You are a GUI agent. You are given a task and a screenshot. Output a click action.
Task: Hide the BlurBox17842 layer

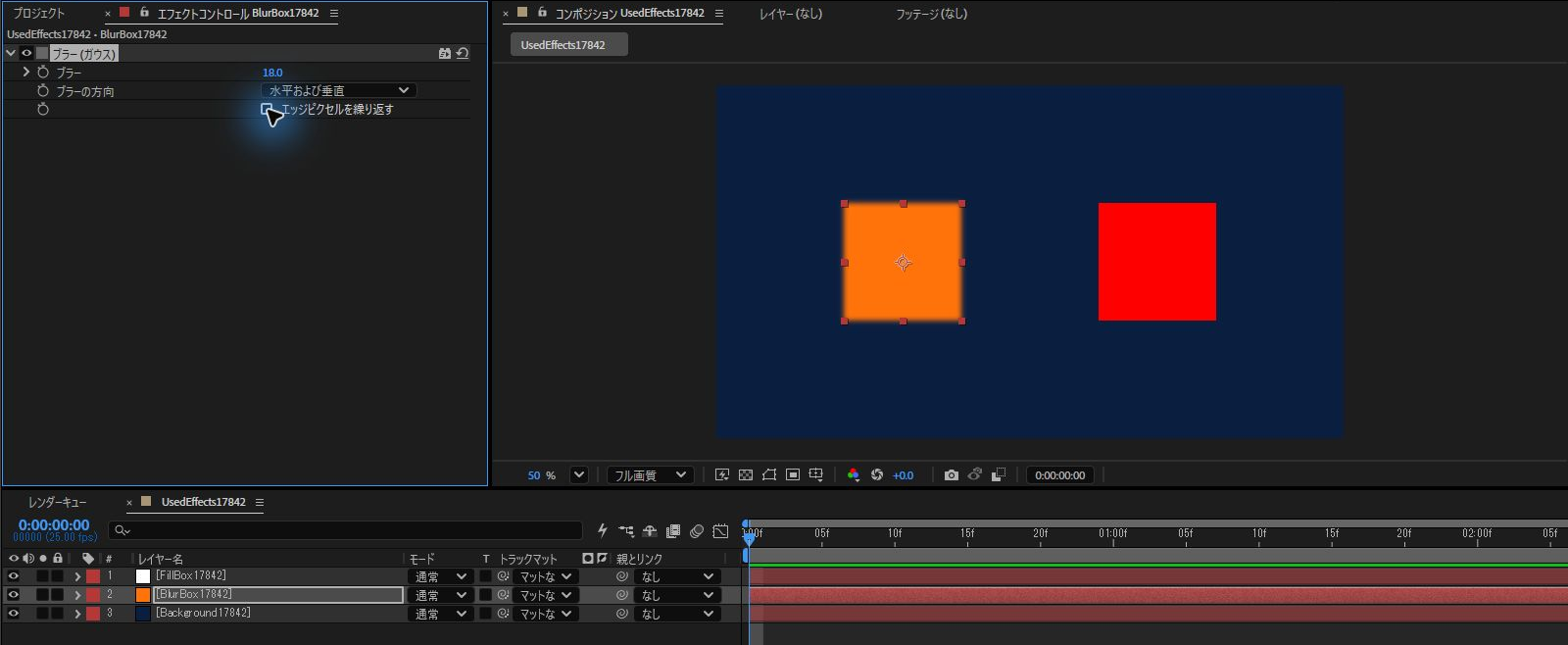coord(13,595)
